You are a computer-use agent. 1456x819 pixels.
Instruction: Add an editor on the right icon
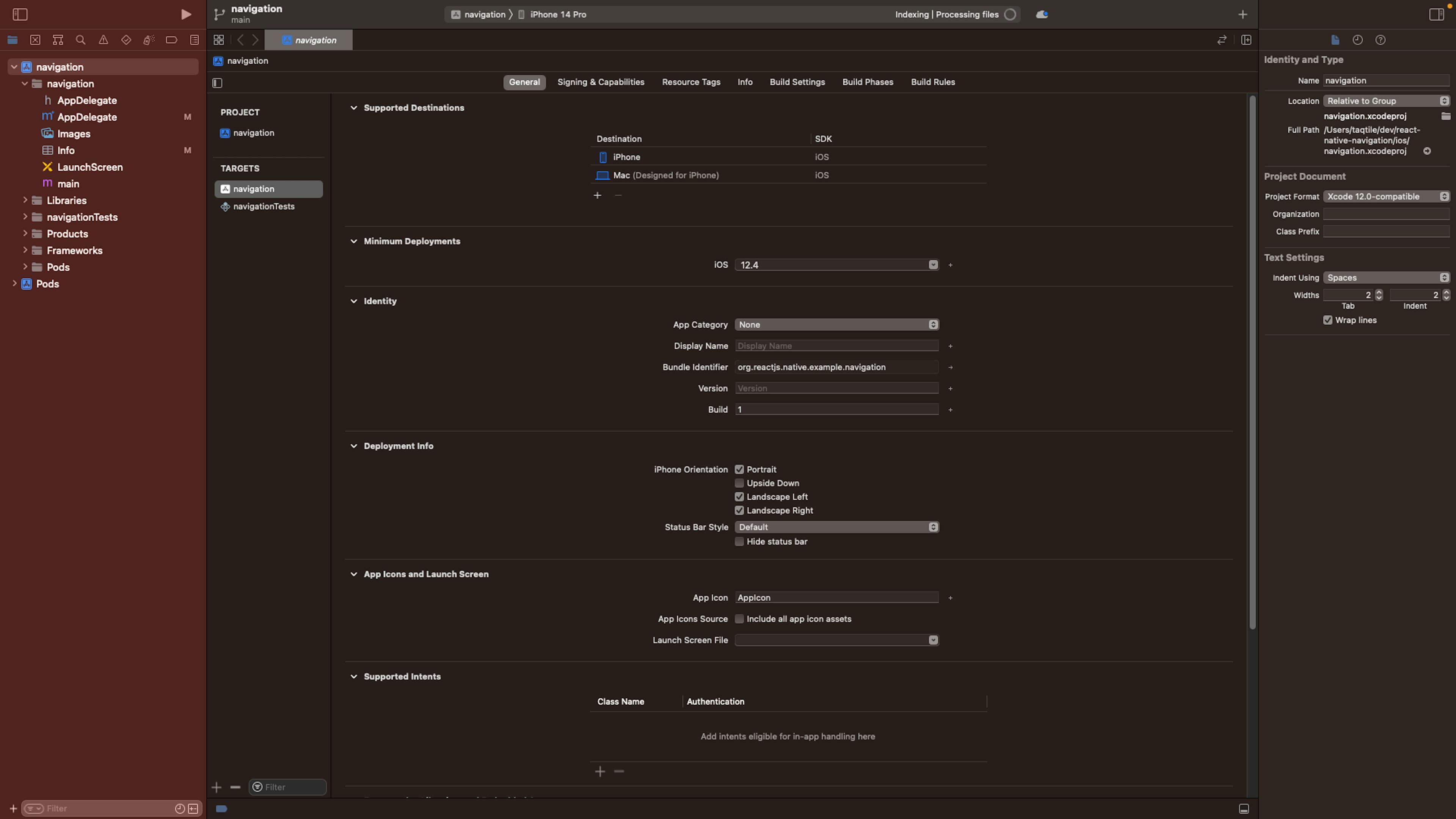click(x=1246, y=39)
